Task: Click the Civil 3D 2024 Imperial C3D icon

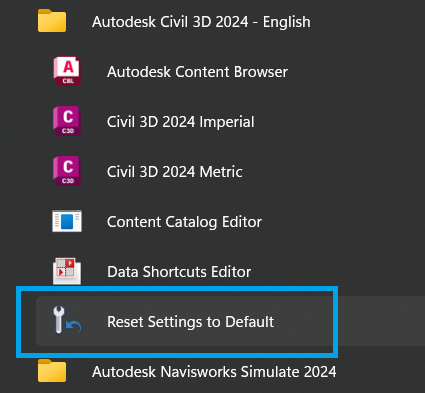Action: coord(67,121)
